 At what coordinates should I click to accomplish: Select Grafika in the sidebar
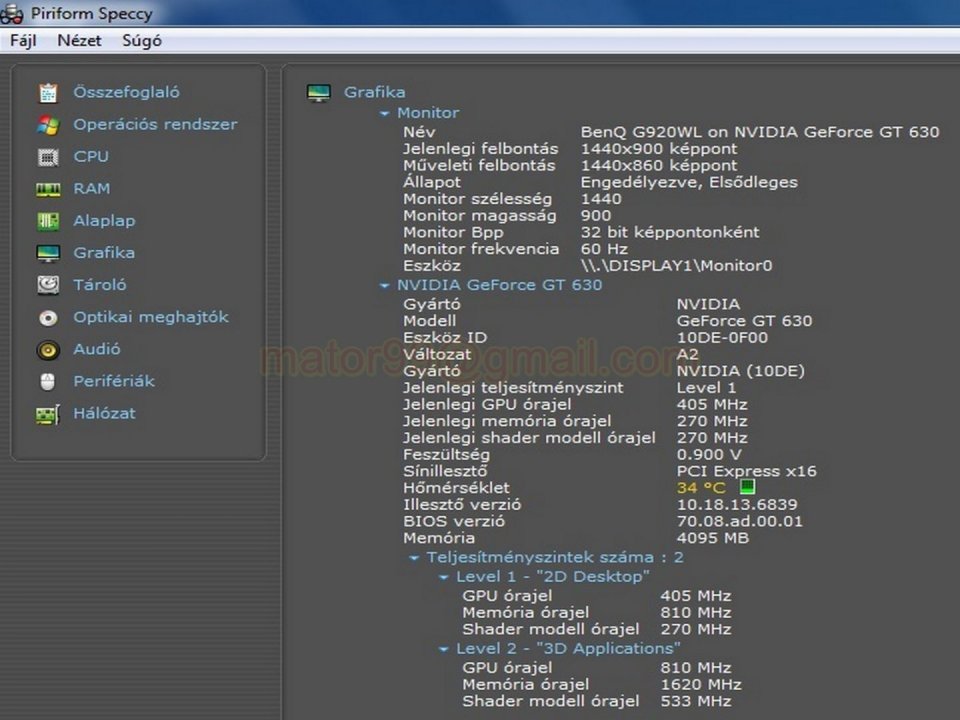104,253
